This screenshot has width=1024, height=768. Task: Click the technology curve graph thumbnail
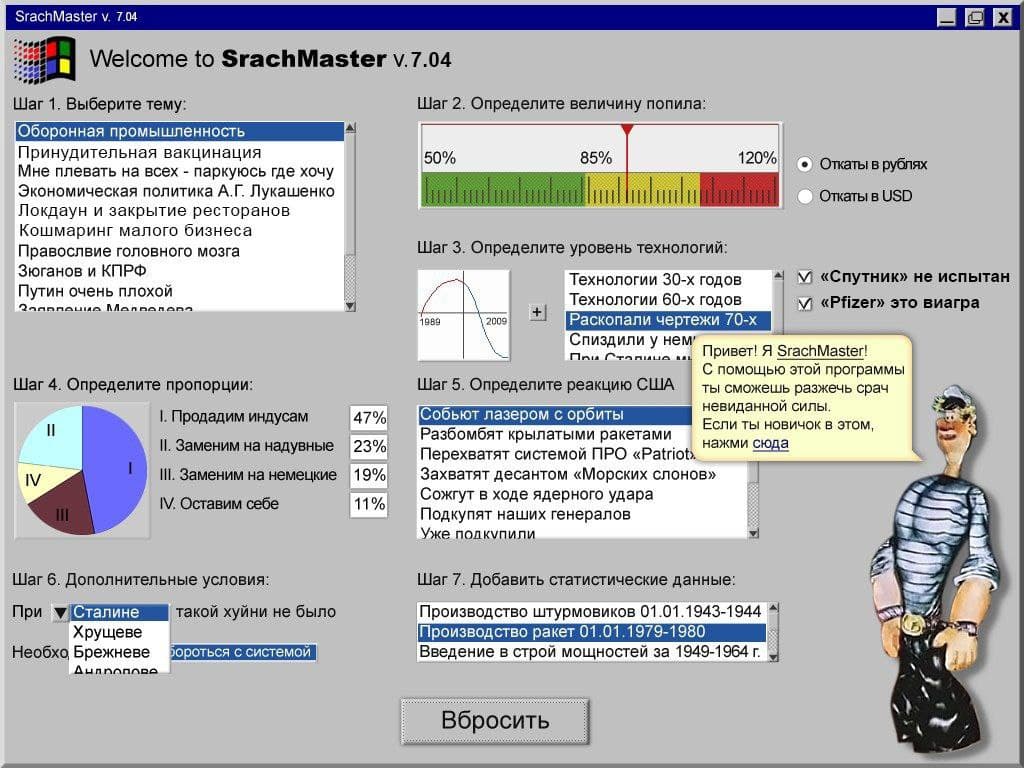tap(463, 315)
